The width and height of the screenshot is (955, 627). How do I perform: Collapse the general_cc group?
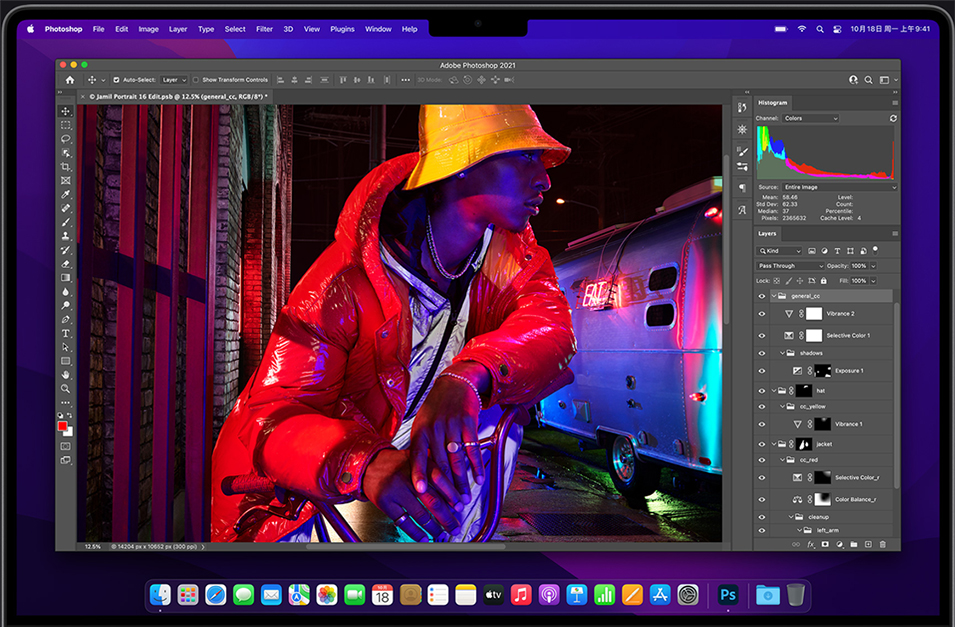coord(774,296)
